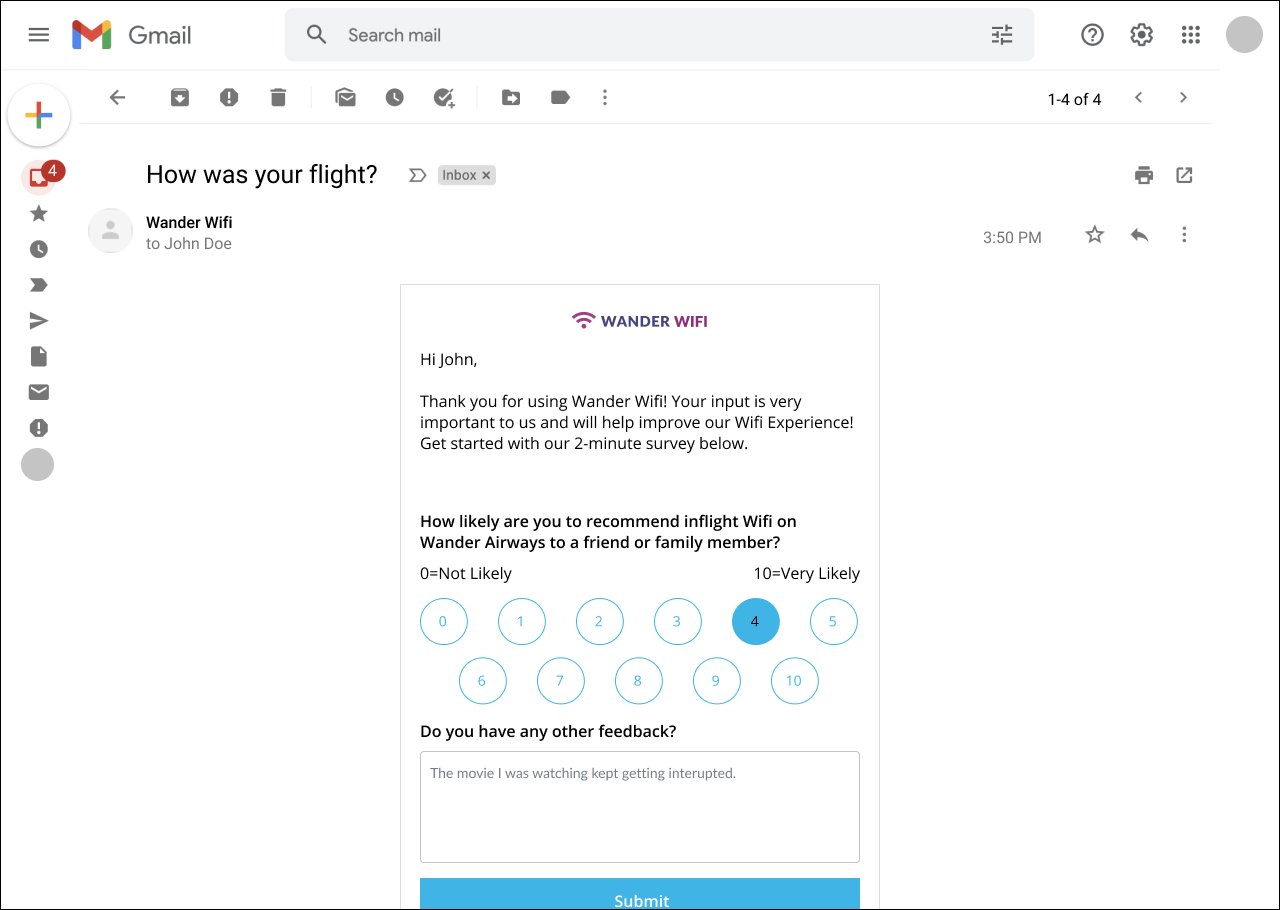1280x910 pixels.
Task: Select rating 3 in the survey
Action: (x=677, y=622)
